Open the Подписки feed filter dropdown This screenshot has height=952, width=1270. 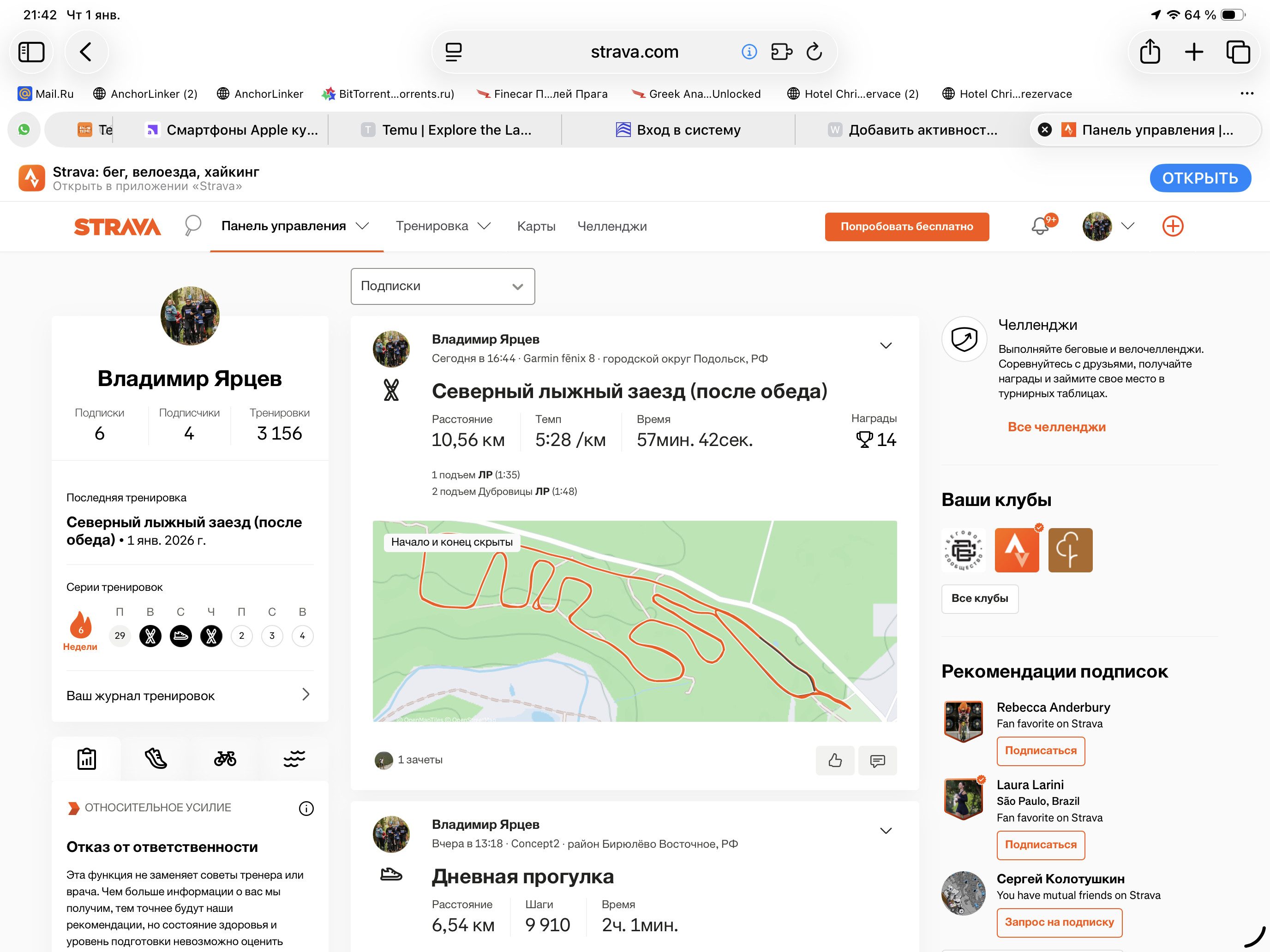coord(443,286)
